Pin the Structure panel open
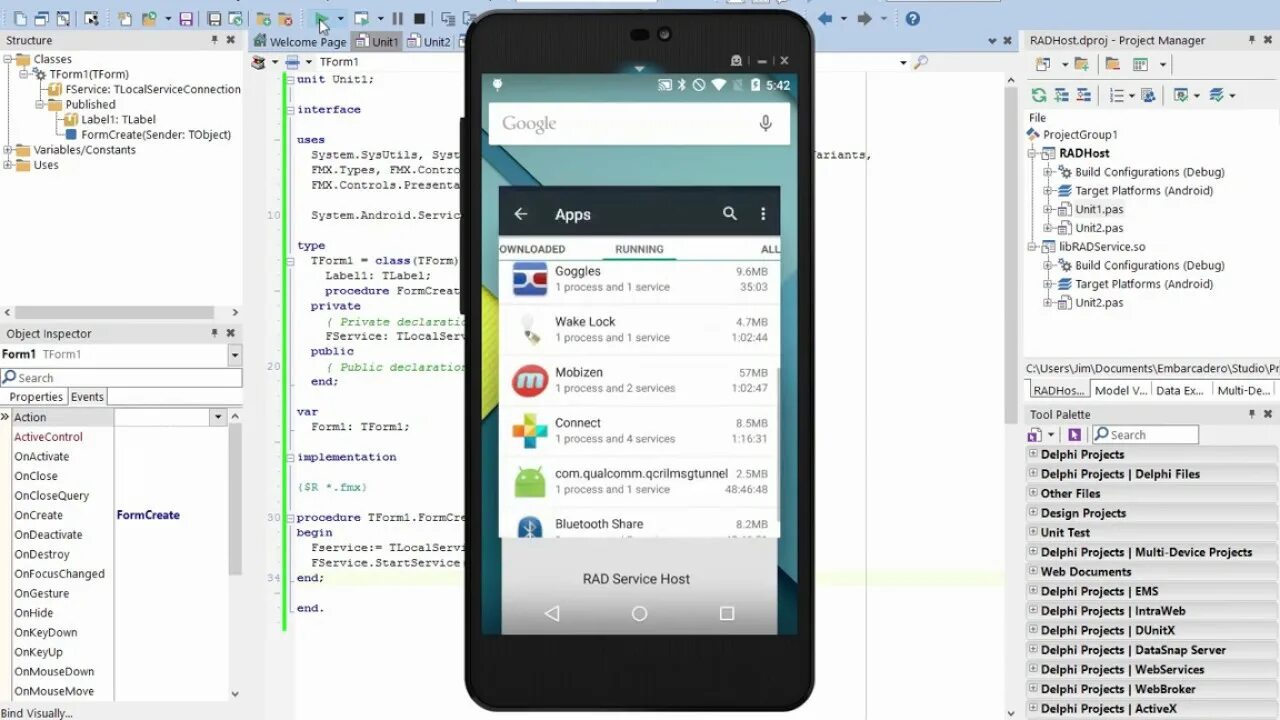The width and height of the screenshot is (1280, 720). pos(214,40)
